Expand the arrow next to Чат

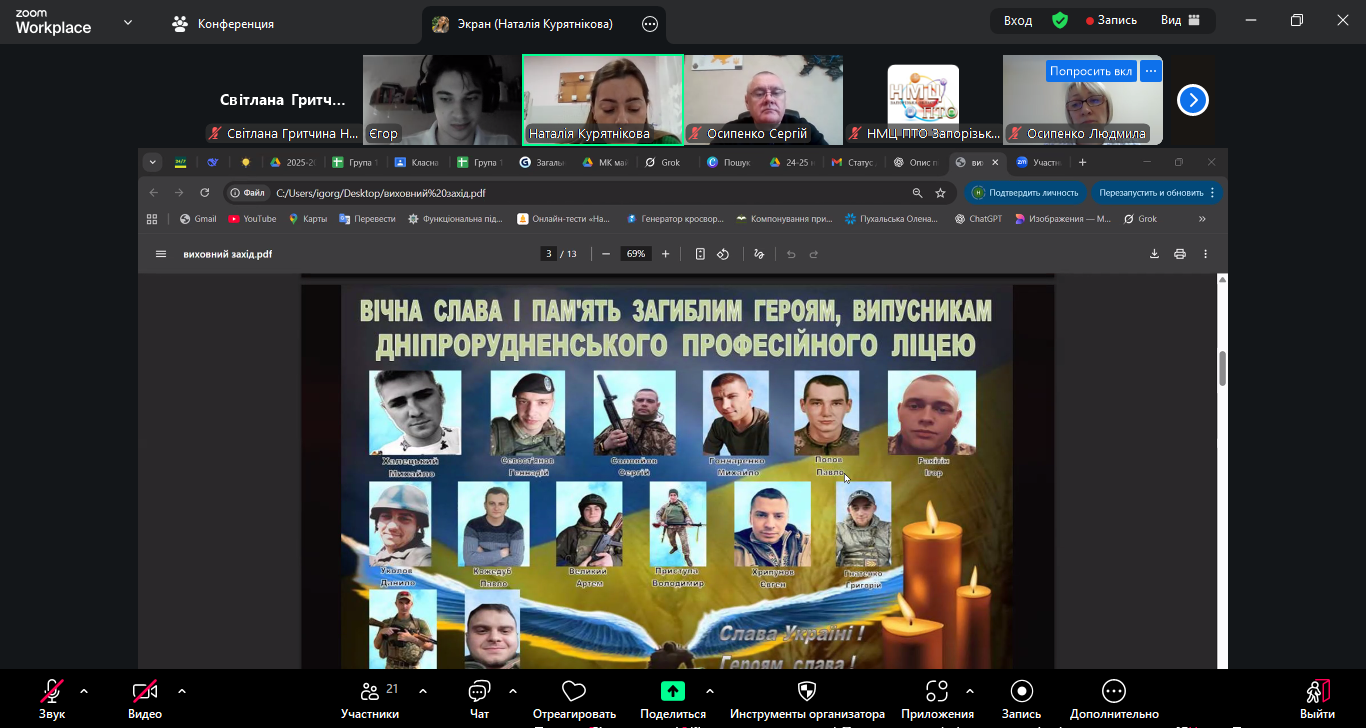(513, 690)
